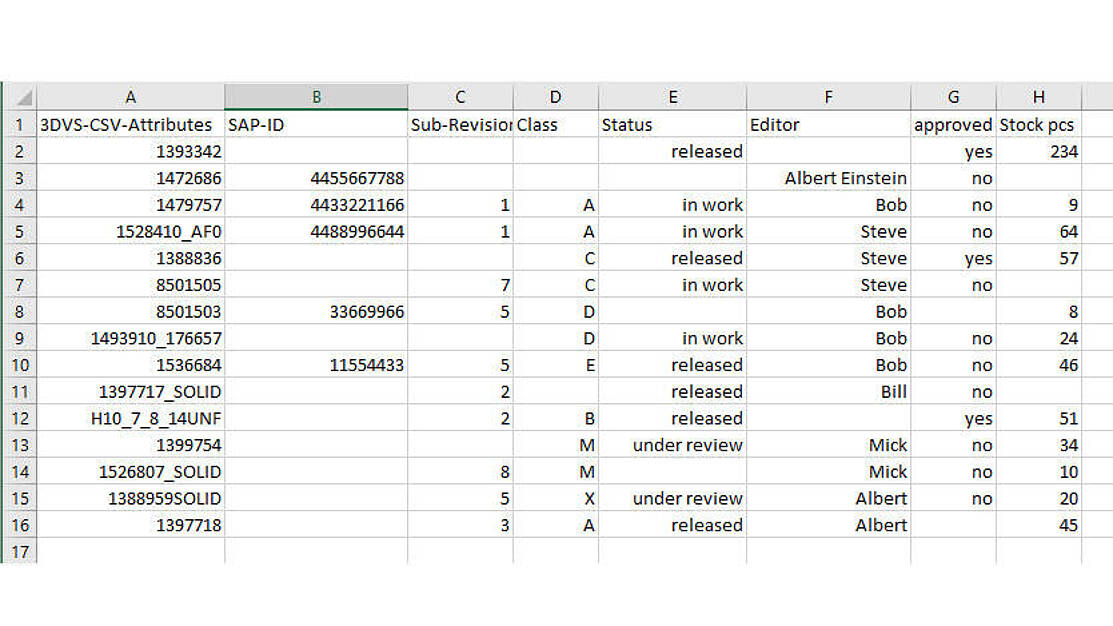Click the 'approved' header cell
Viewport: 1113px width, 626px height.
(x=953, y=125)
